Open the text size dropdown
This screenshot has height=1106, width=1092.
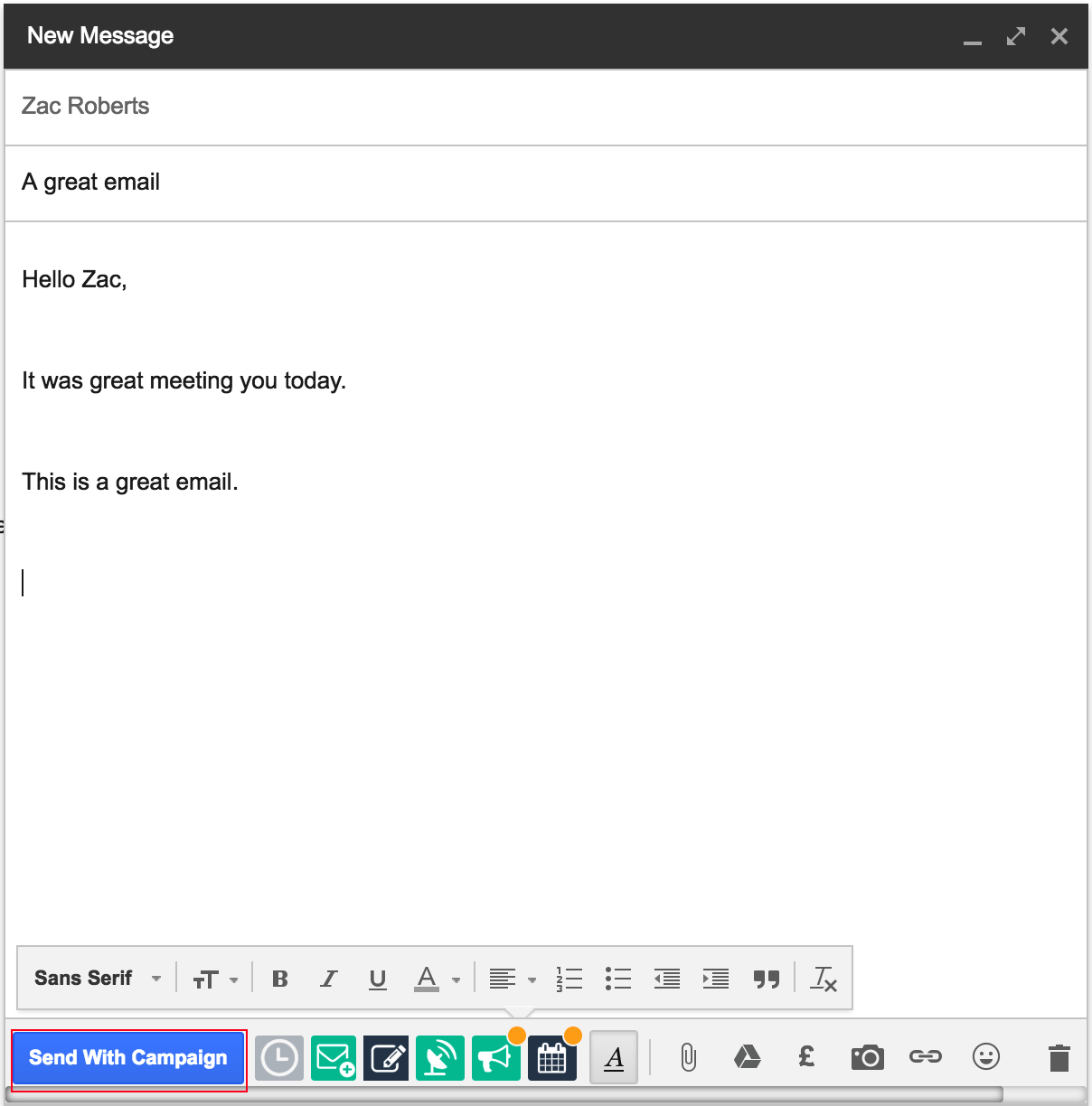pos(215,979)
